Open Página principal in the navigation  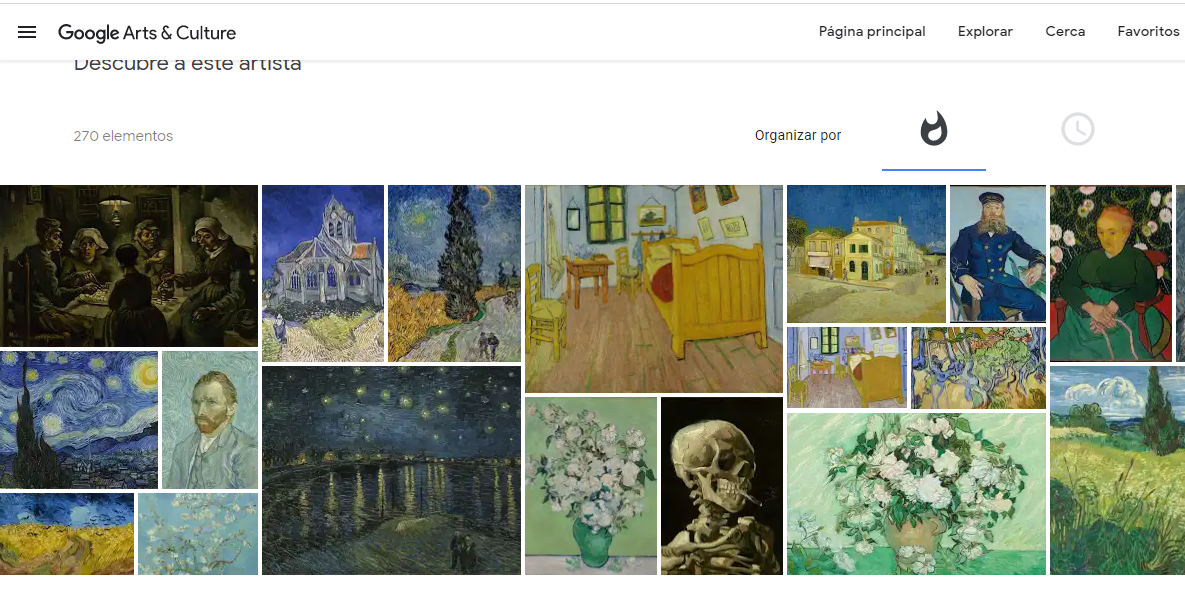click(x=871, y=32)
